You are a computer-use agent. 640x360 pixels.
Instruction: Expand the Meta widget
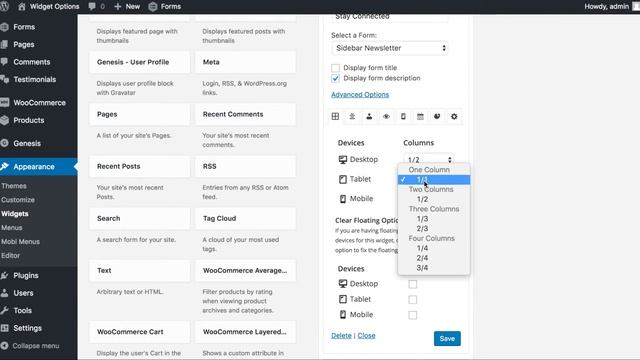pos(245,62)
